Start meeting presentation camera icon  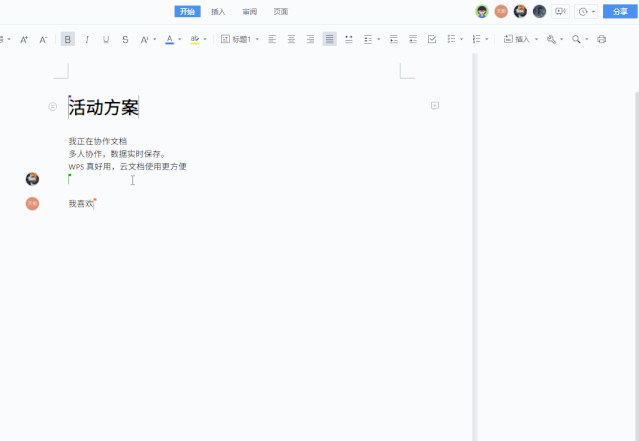point(560,11)
